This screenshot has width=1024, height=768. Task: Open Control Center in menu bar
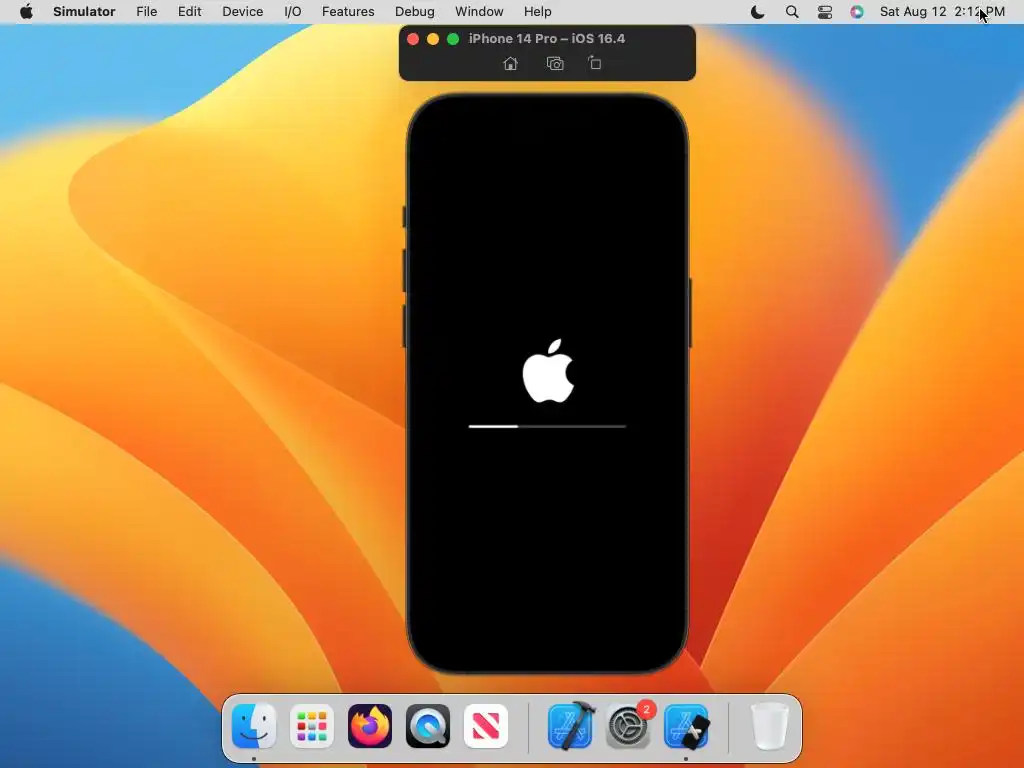point(825,12)
